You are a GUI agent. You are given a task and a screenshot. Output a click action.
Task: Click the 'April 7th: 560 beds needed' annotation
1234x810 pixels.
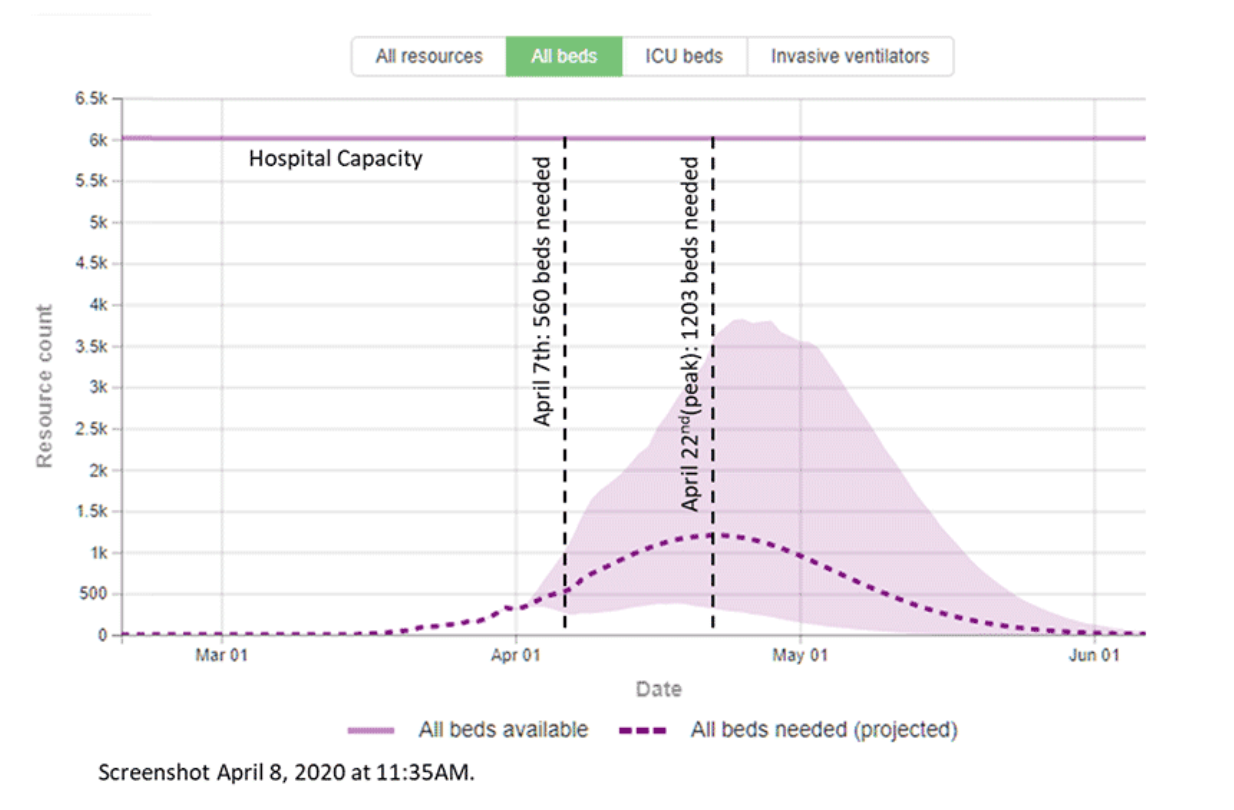point(543,291)
